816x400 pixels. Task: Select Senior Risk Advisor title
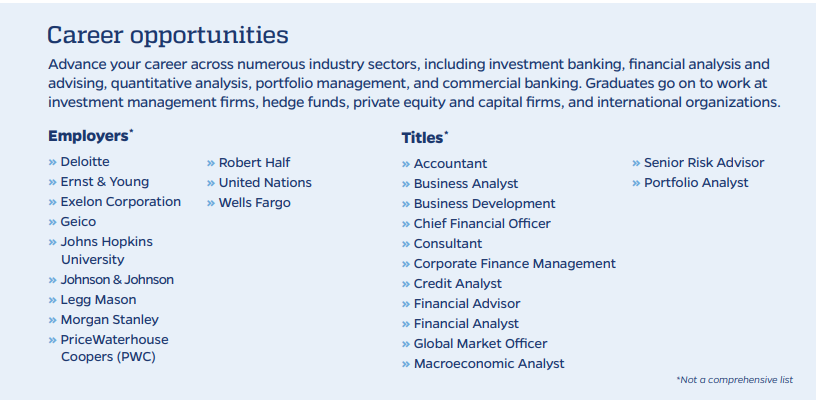point(703,162)
